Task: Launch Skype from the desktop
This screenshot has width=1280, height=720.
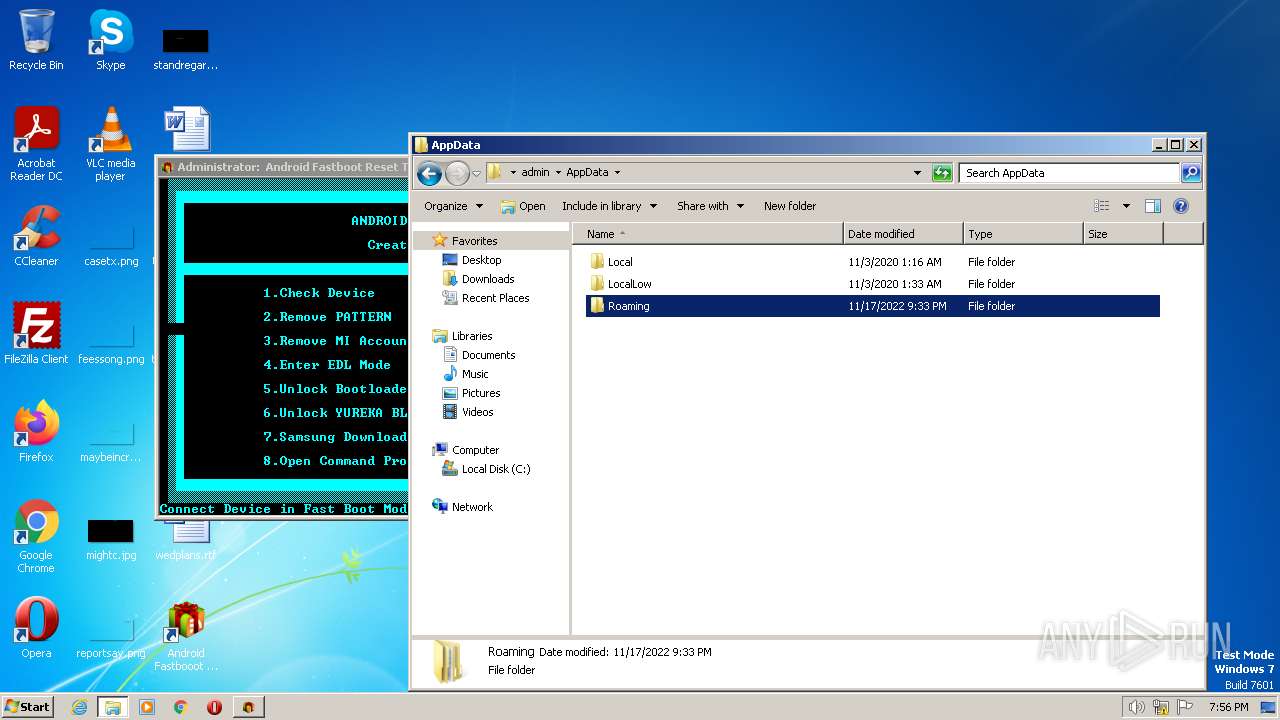Action: [110, 40]
